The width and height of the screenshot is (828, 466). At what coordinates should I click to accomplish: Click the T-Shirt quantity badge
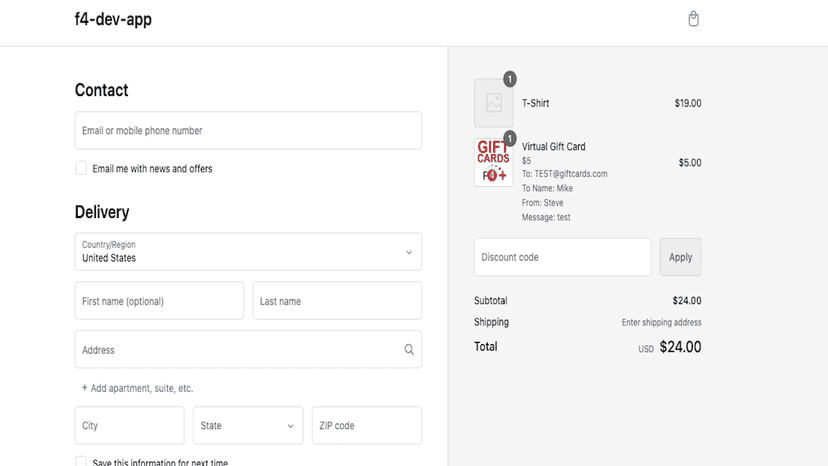click(x=510, y=79)
